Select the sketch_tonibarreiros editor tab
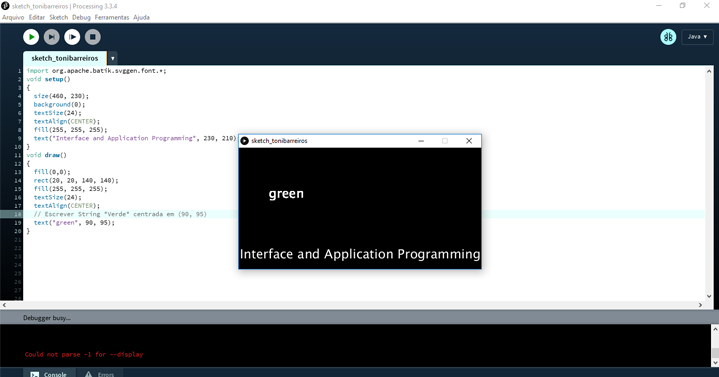719x377 pixels. coord(65,58)
